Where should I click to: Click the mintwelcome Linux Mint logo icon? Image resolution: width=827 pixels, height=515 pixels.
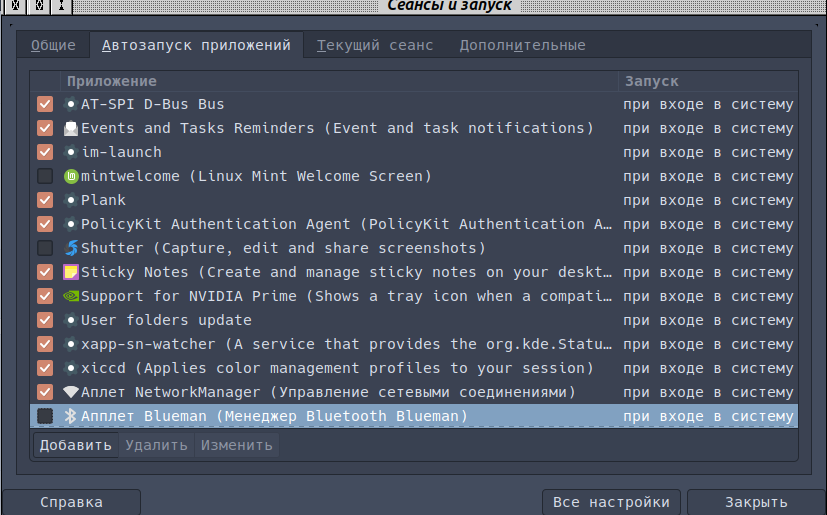[71, 176]
